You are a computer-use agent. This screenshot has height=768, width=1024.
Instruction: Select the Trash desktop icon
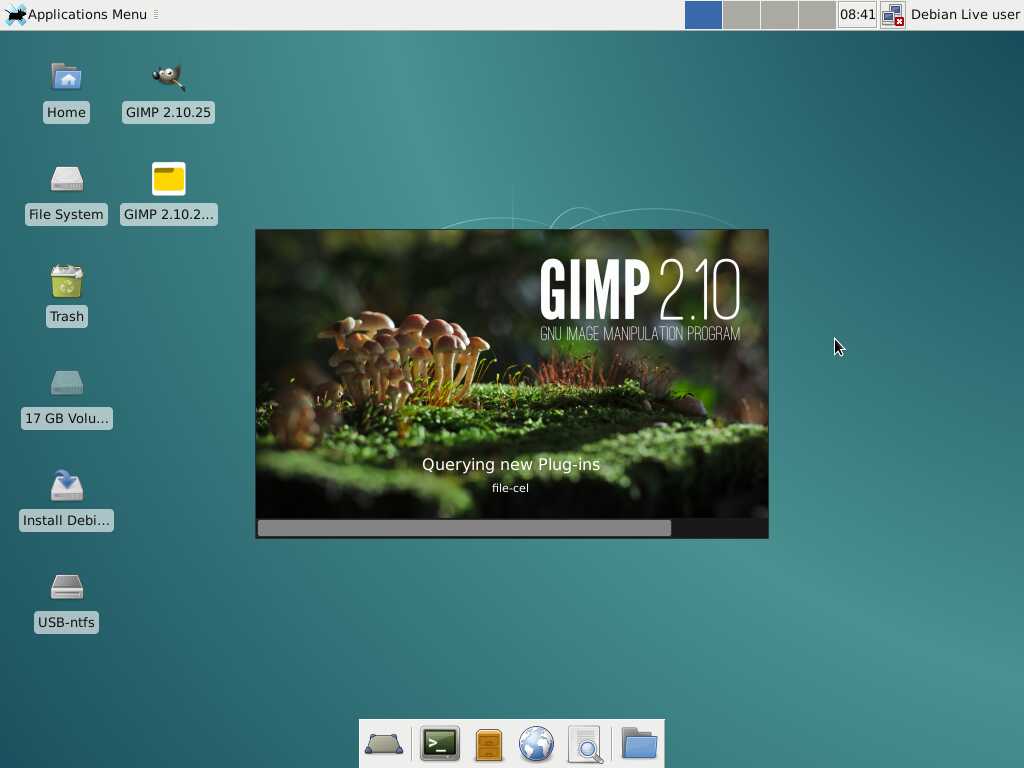pos(66,281)
